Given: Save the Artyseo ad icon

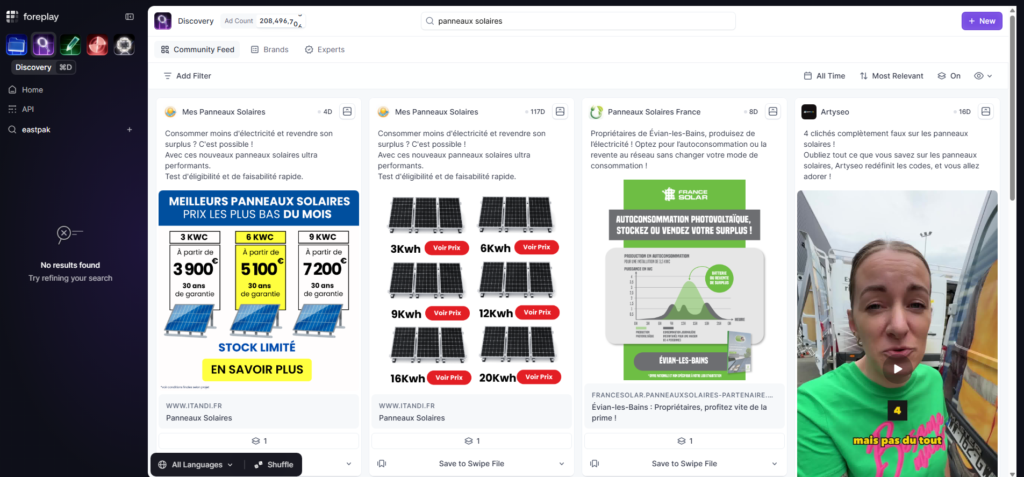Looking at the screenshot, I should pos(985,112).
